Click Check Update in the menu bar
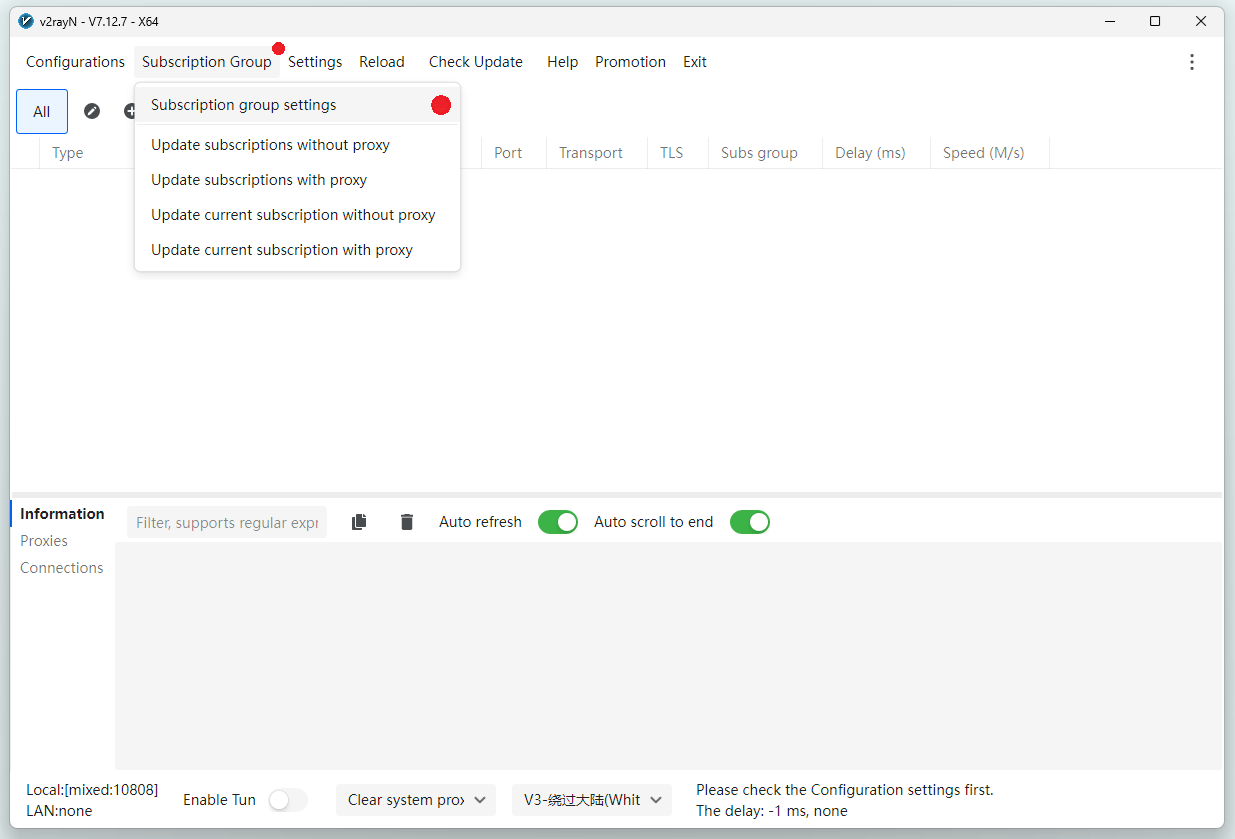The image size is (1235, 839). click(475, 62)
